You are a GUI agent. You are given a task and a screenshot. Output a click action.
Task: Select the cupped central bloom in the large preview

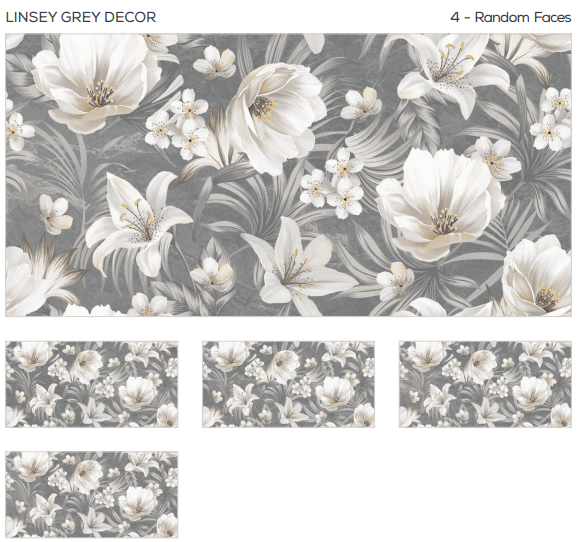click(276, 118)
